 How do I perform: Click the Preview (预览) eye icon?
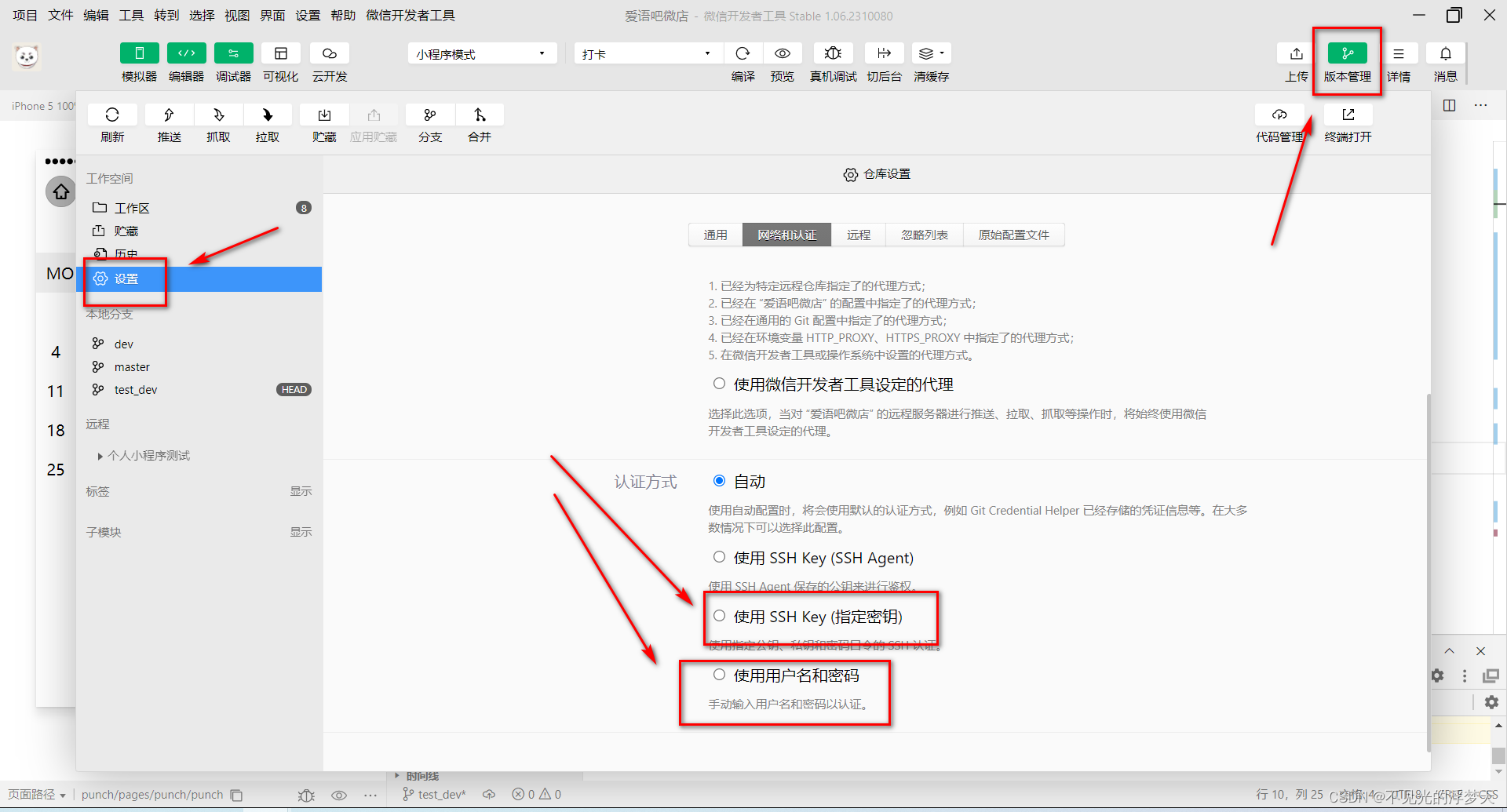[782, 53]
